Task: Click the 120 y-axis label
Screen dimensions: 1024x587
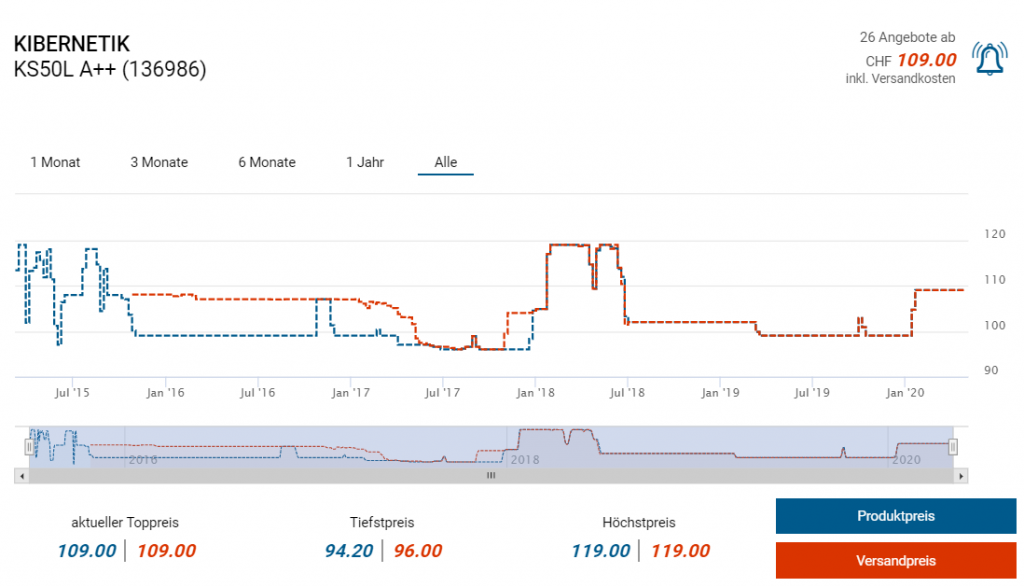Action: point(994,234)
